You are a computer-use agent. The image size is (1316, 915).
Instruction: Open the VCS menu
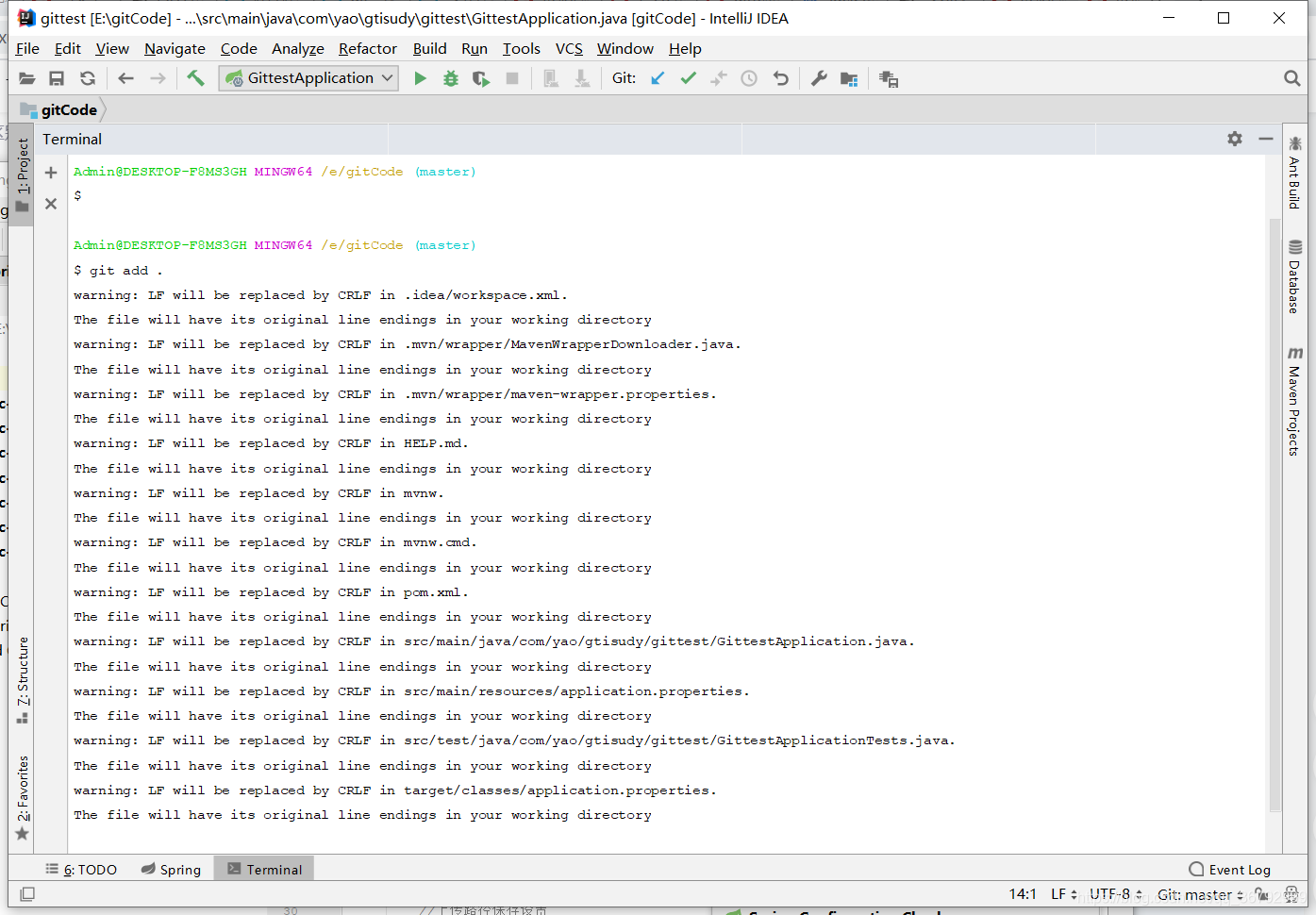[x=569, y=49]
